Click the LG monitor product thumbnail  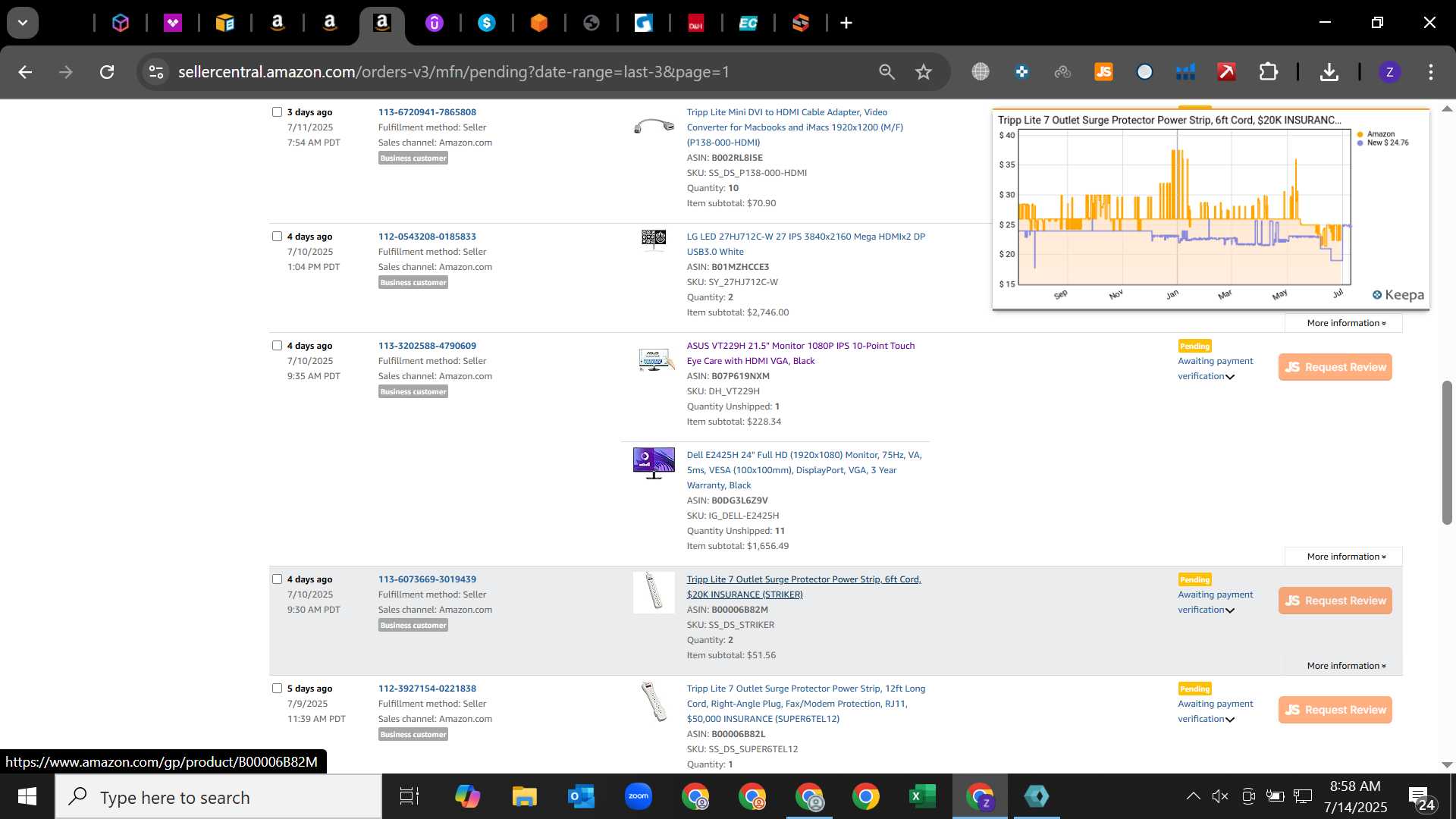click(x=654, y=240)
